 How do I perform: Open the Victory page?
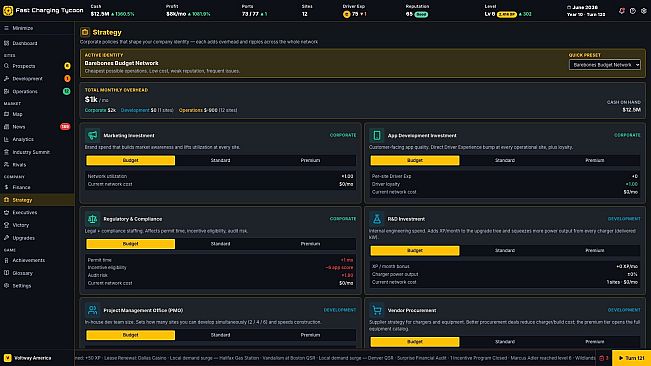[37, 225]
